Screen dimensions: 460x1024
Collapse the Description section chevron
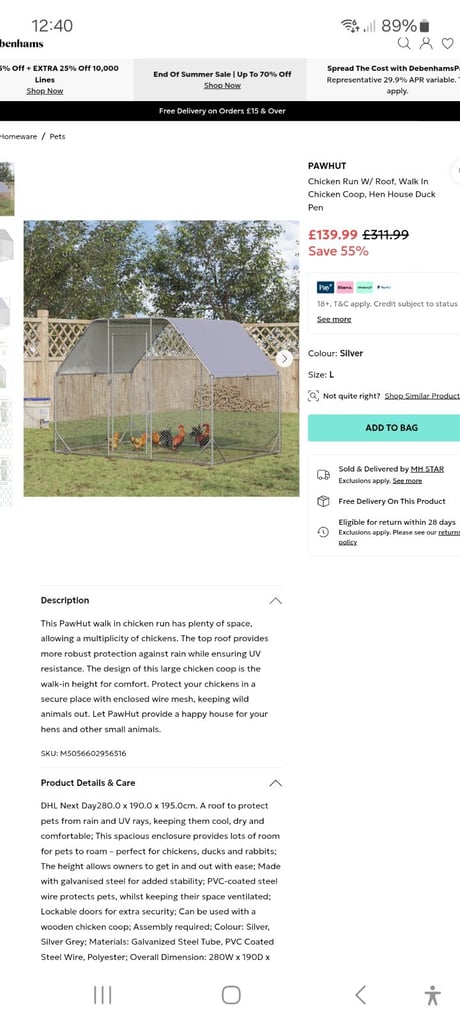(276, 600)
